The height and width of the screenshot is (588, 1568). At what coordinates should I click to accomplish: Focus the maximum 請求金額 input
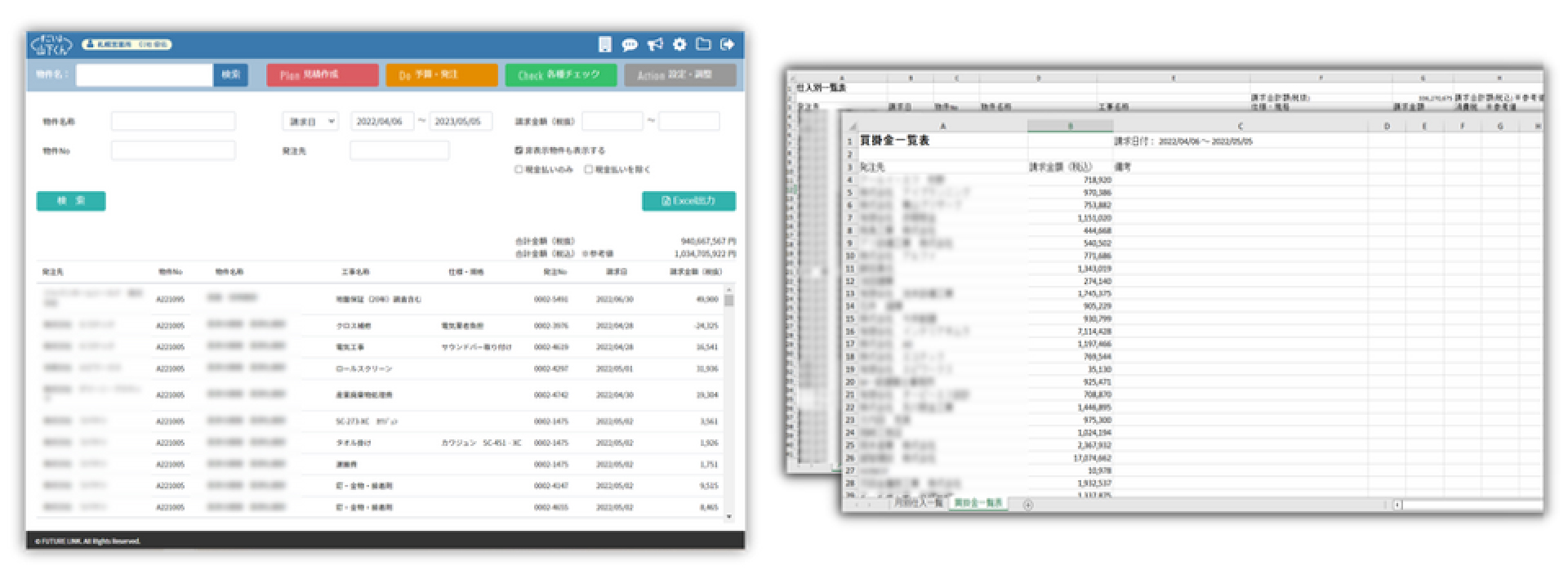click(689, 121)
